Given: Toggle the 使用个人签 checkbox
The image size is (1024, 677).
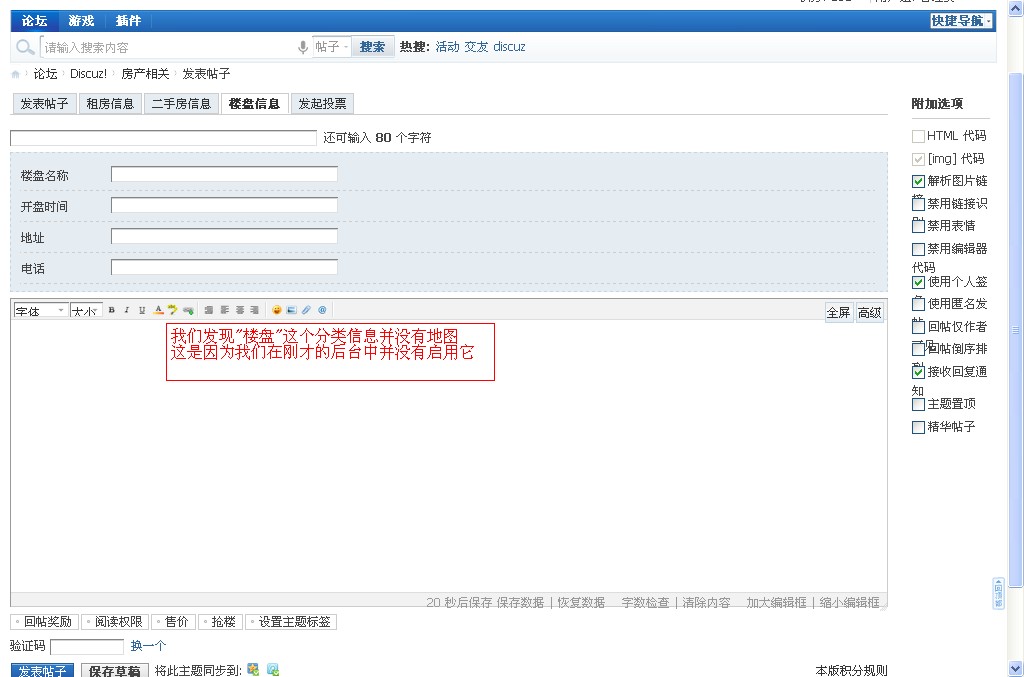Looking at the screenshot, I should (x=918, y=283).
